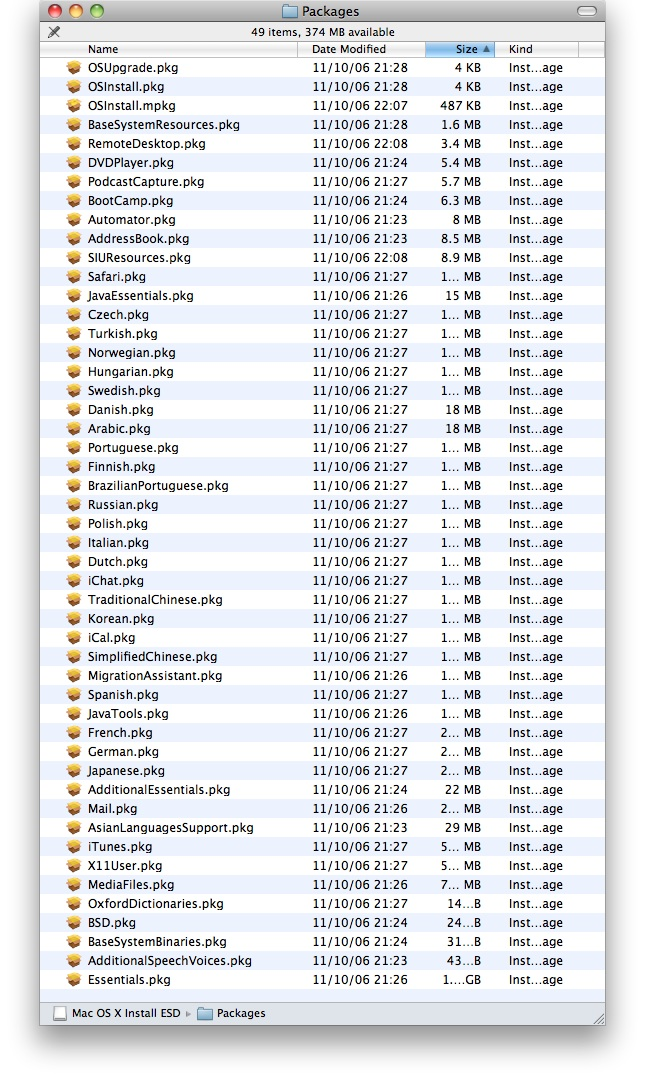
Task: Select BaseSystemBinaries.pkg file name
Action: tap(157, 942)
